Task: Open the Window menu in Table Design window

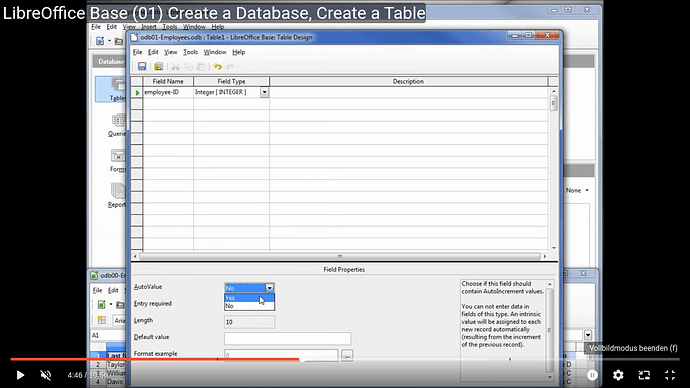Action: coord(215,52)
